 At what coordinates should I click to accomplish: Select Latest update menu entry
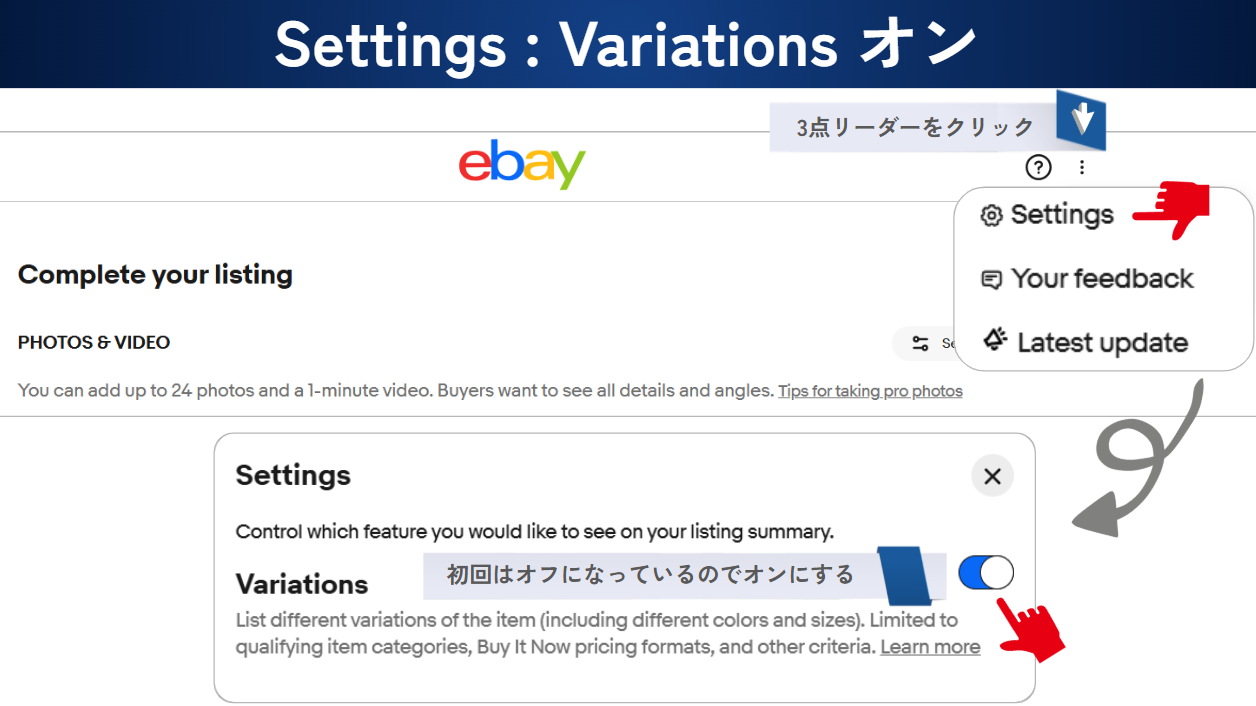pyautogui.click(x=1101, y=343)
